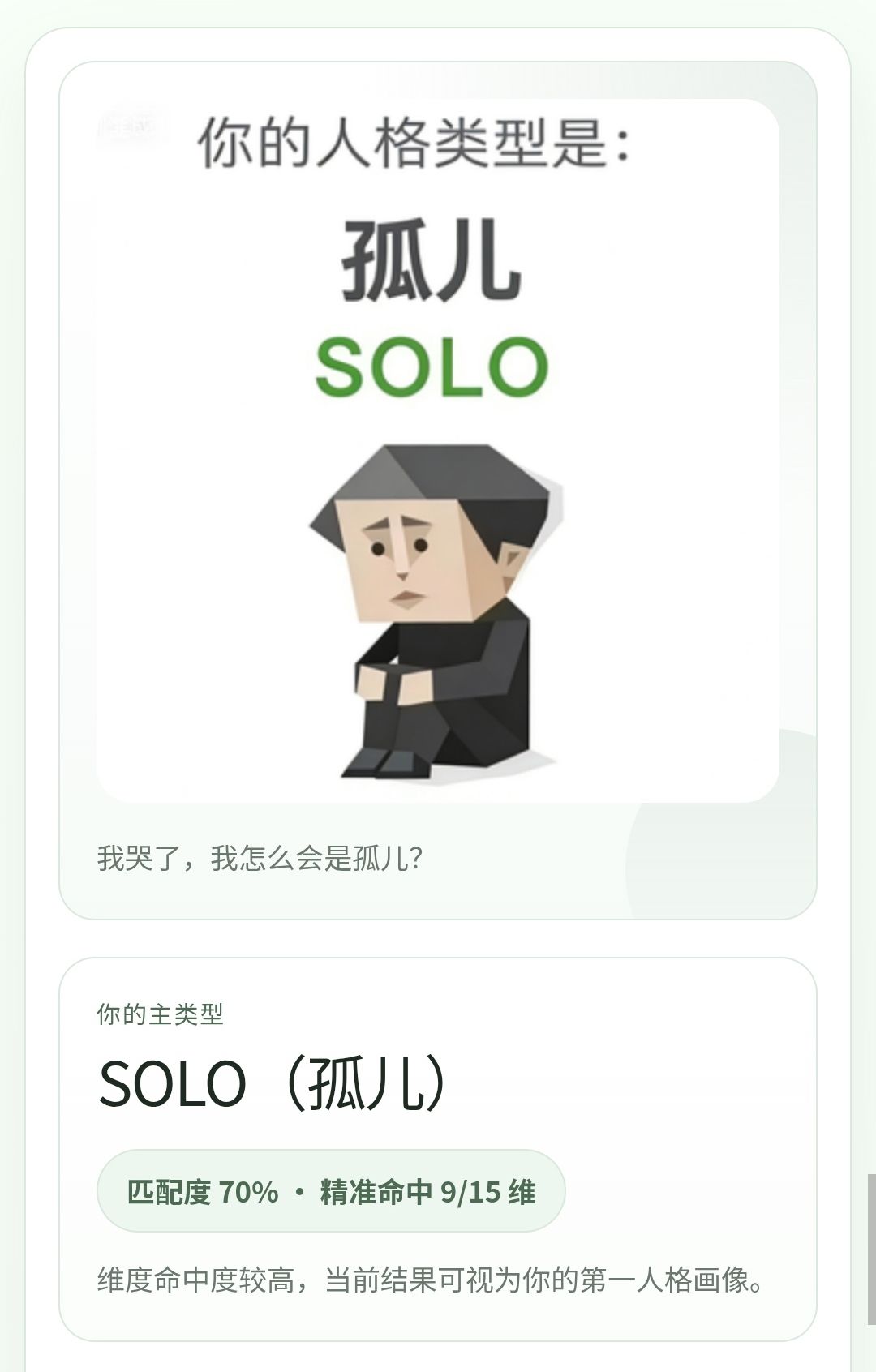Click the green SOLO text in image
Viewport: 876px width, 1372px height.
pyautogui.click(x=432, y=367)
